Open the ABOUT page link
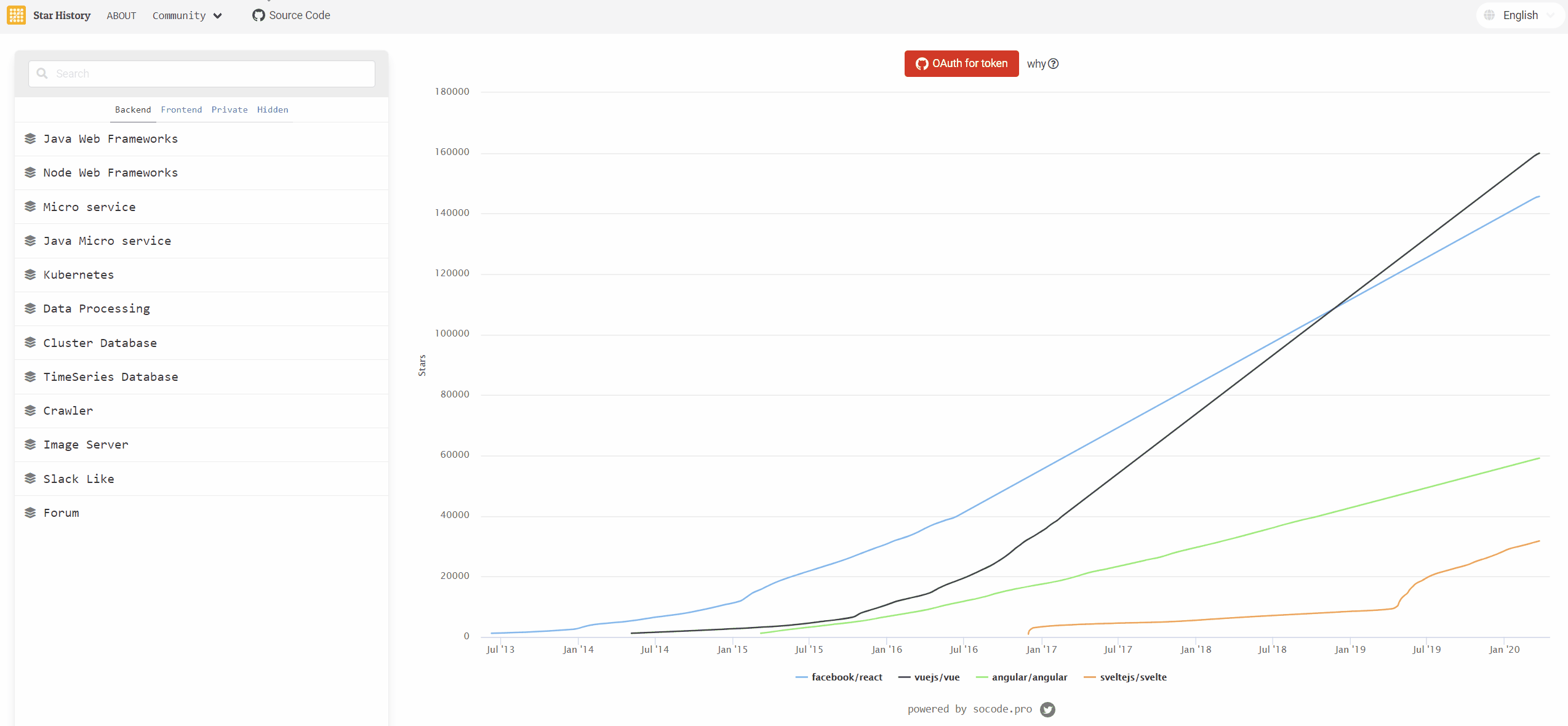The image size is (1568, 726). pos(121,15)
